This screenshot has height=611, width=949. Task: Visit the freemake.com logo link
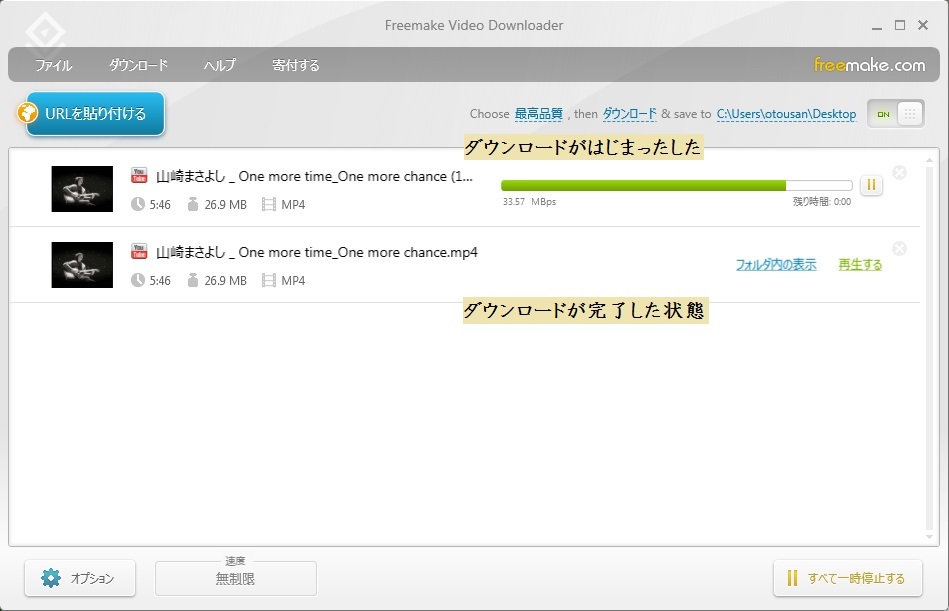[x=869, y=65]
